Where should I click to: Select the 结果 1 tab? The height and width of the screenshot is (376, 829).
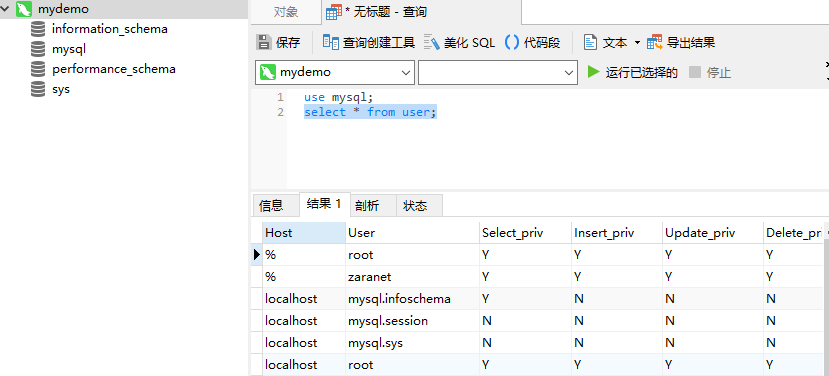click(325, 204)
